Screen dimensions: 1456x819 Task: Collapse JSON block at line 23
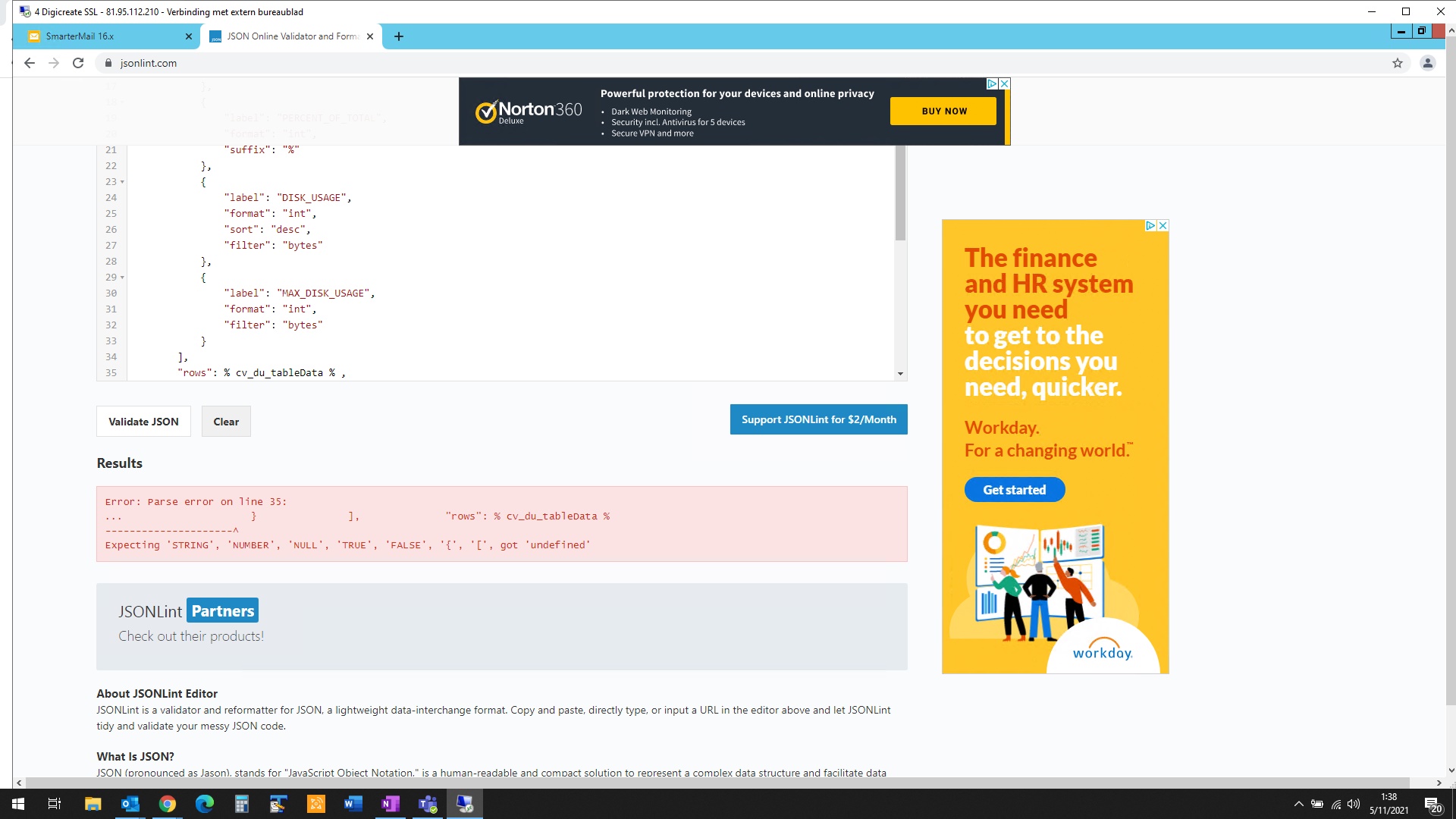point(122,182)
